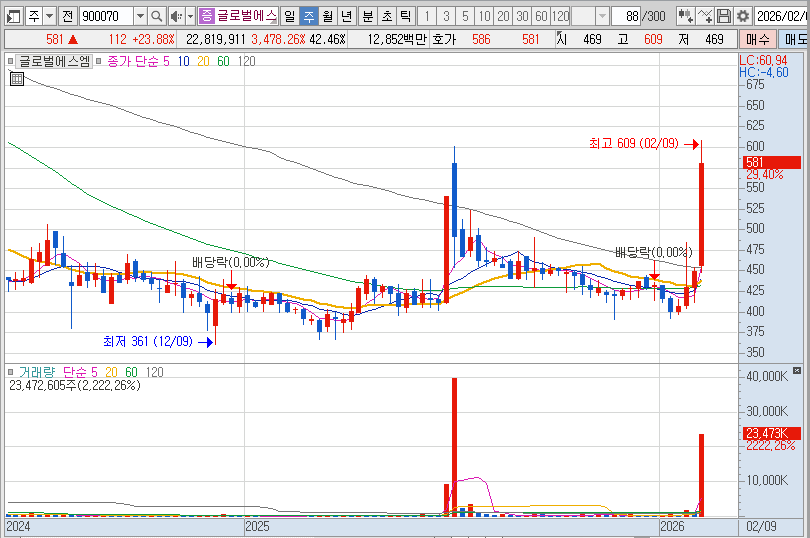The width and height of the screenshot is (810, 538).
Task: Click the stock name 글로벌에스 field
Action: (246, 16)
